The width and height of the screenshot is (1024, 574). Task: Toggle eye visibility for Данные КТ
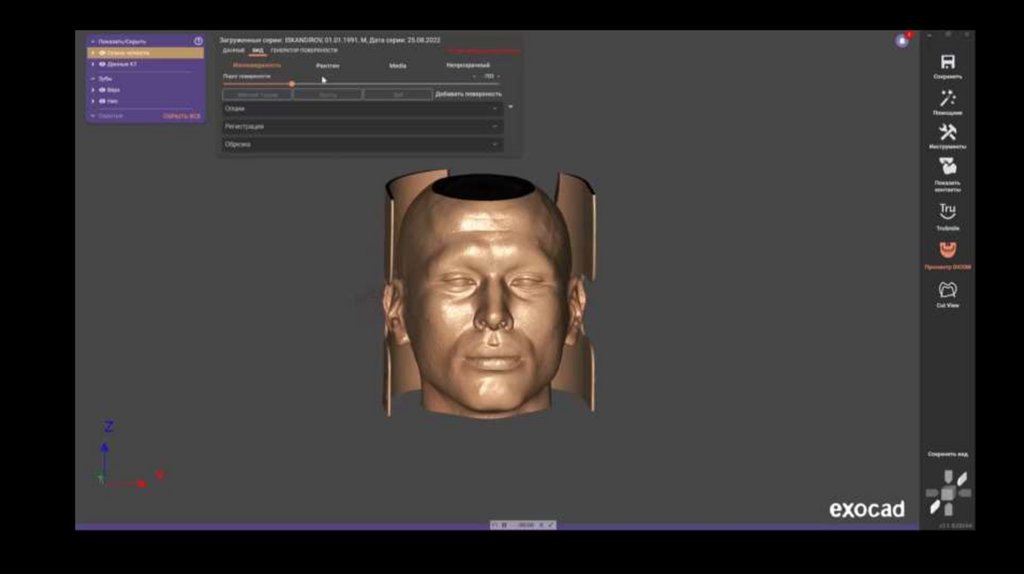click(x=102, y=64)
